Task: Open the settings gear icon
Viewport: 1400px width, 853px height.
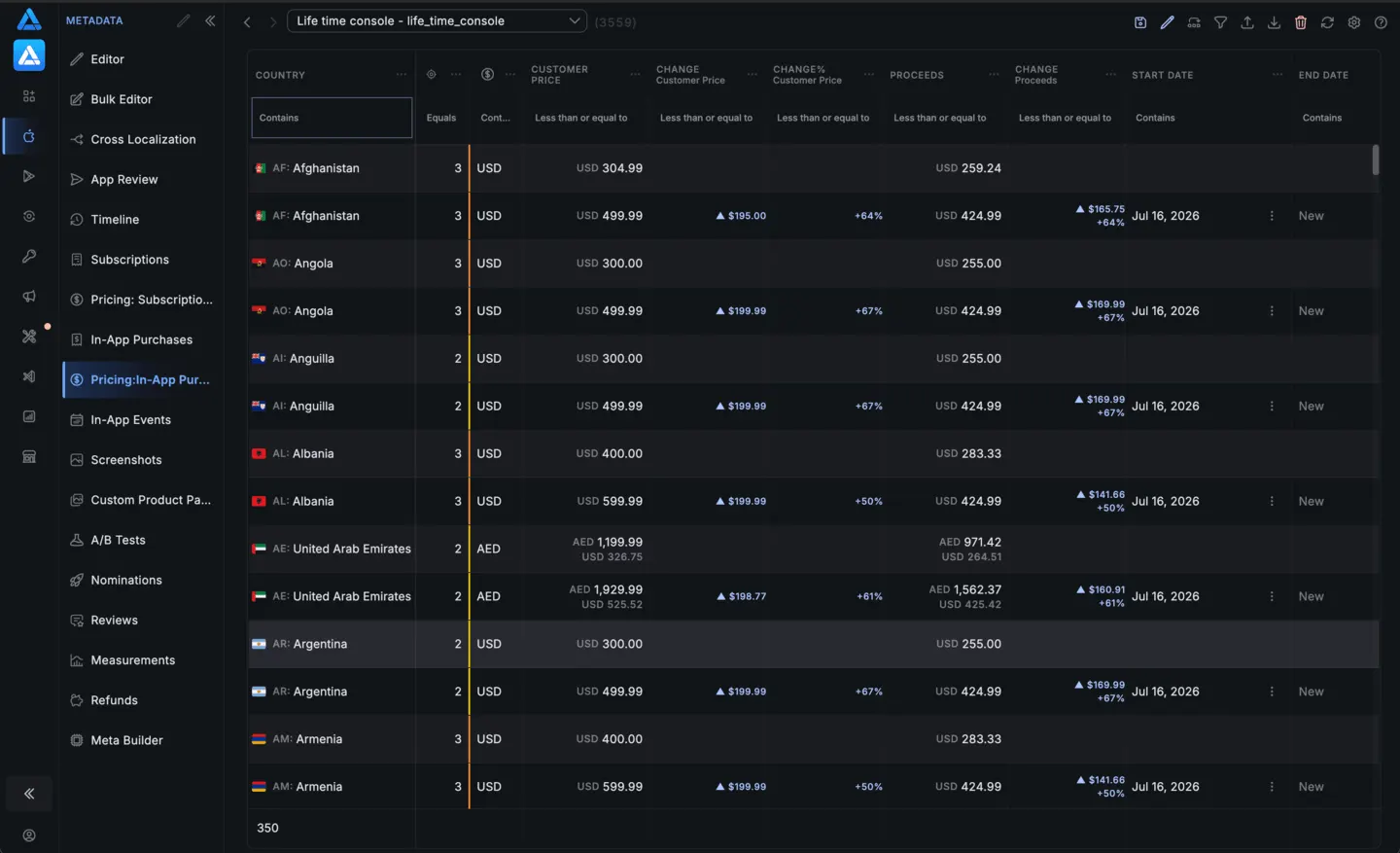Action: pyautogui.click(x=1354, y=22)
